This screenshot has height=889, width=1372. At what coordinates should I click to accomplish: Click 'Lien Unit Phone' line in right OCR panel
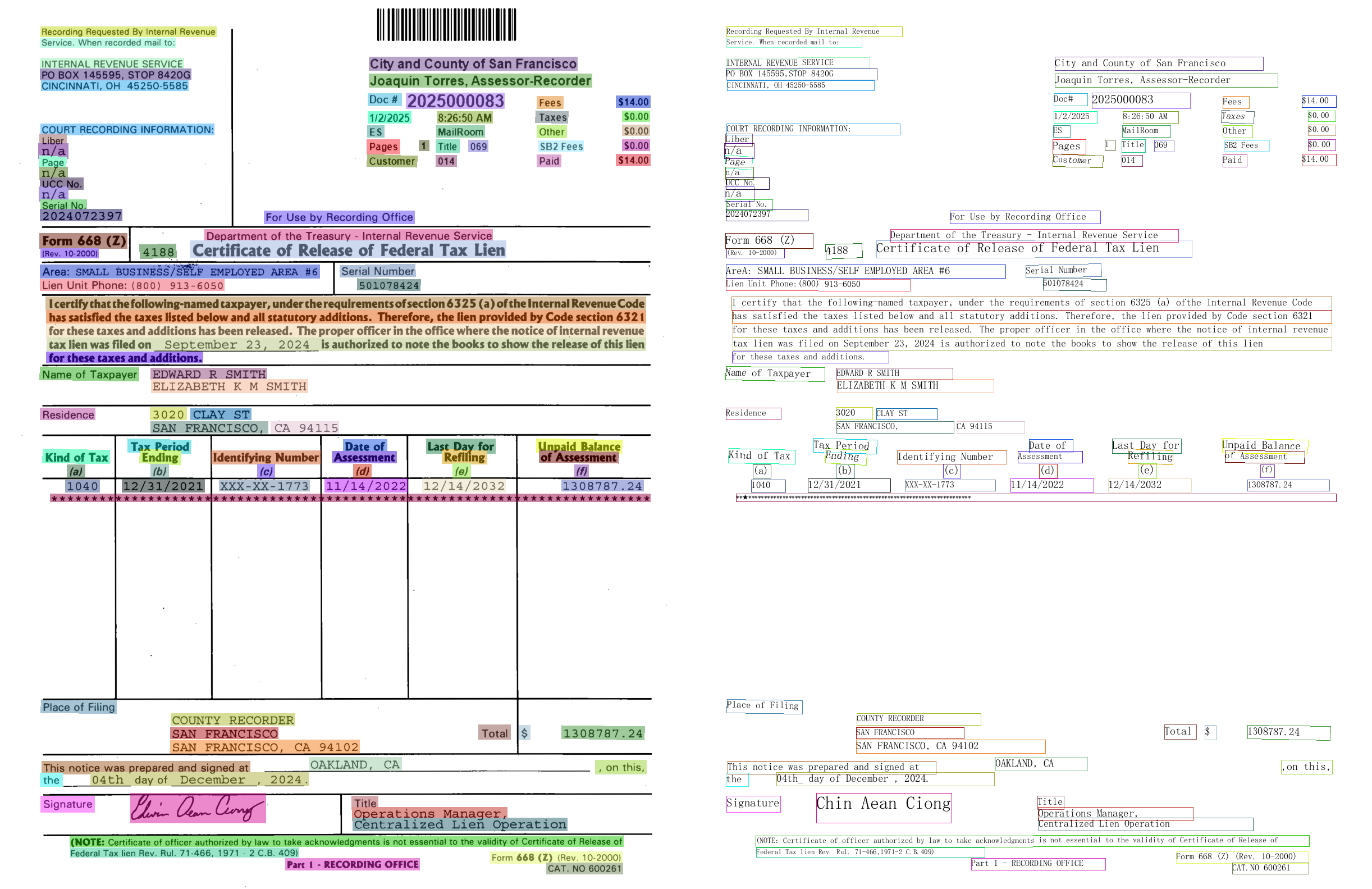point(817,285)
